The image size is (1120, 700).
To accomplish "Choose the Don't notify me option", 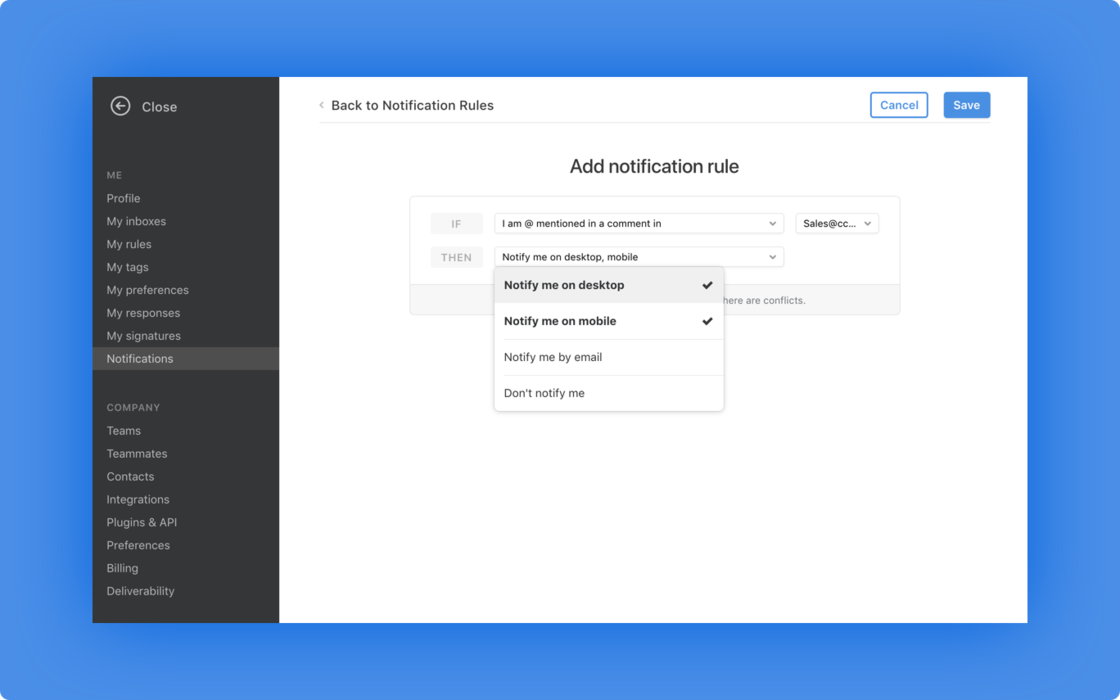I will tap(609, 393).
